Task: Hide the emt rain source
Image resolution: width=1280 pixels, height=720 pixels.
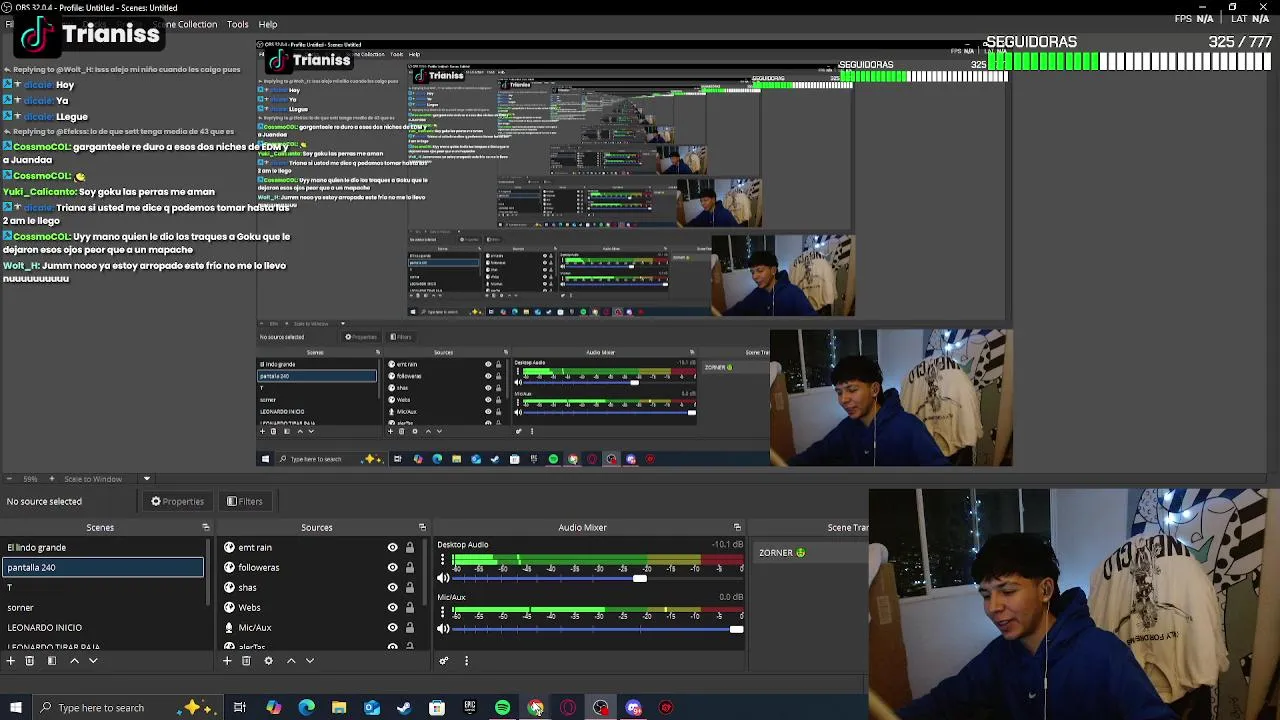Action: 392,547
